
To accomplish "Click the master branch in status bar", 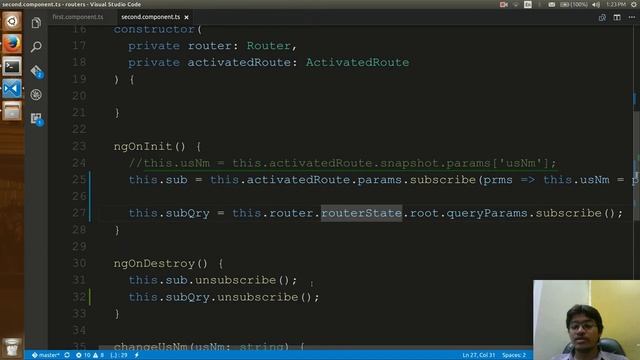I will click(46, 355).
